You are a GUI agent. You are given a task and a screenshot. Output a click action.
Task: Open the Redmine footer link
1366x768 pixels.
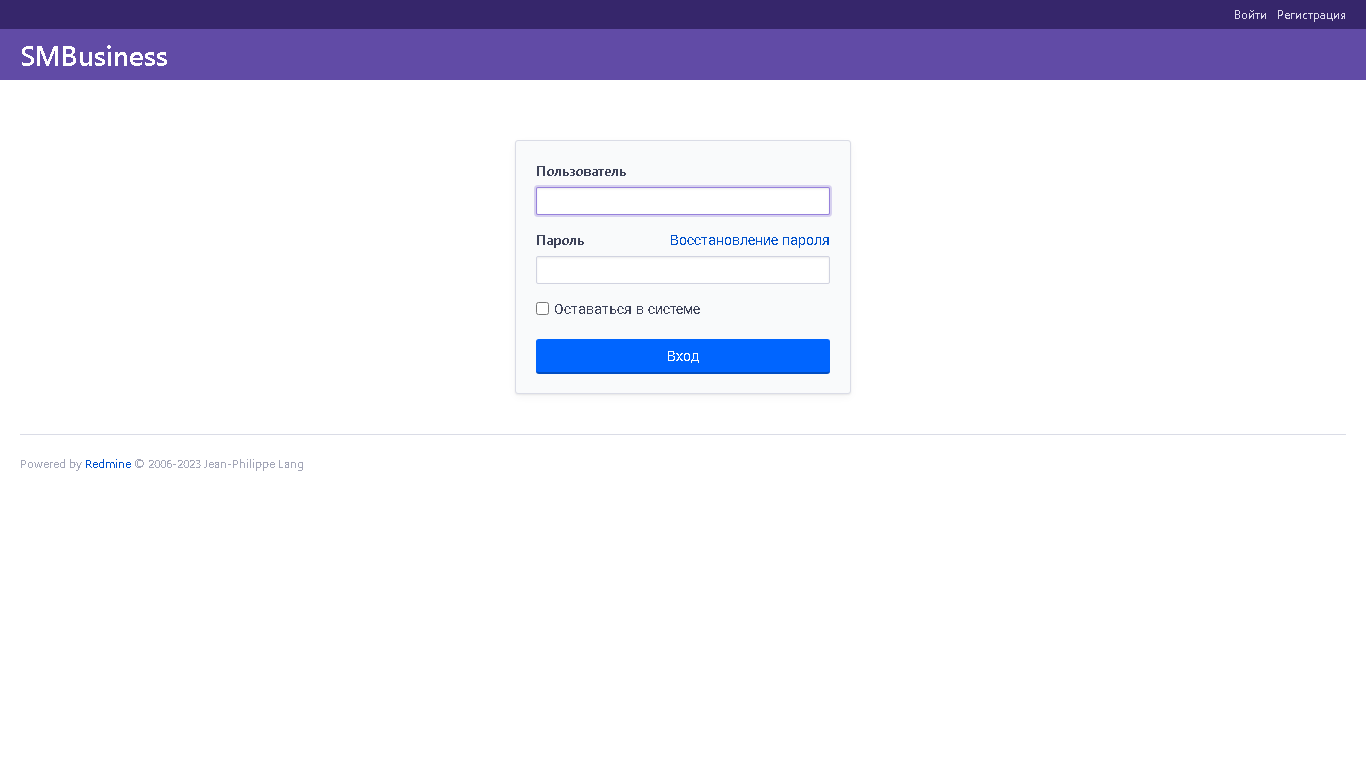click(108, 464)
